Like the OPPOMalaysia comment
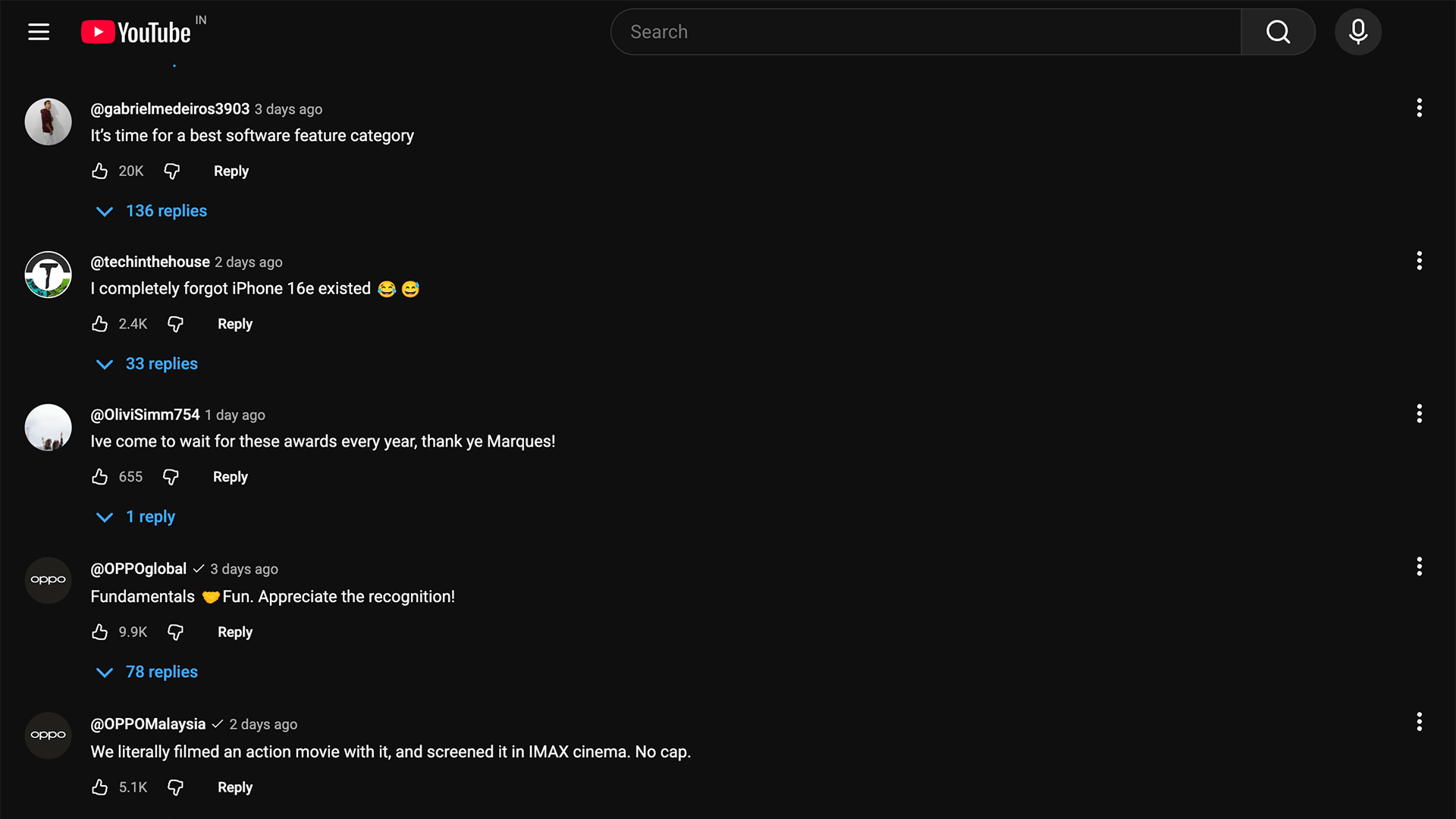Image resolution: width=1456 pixels, height=819 pixels. tap(99, 787)
